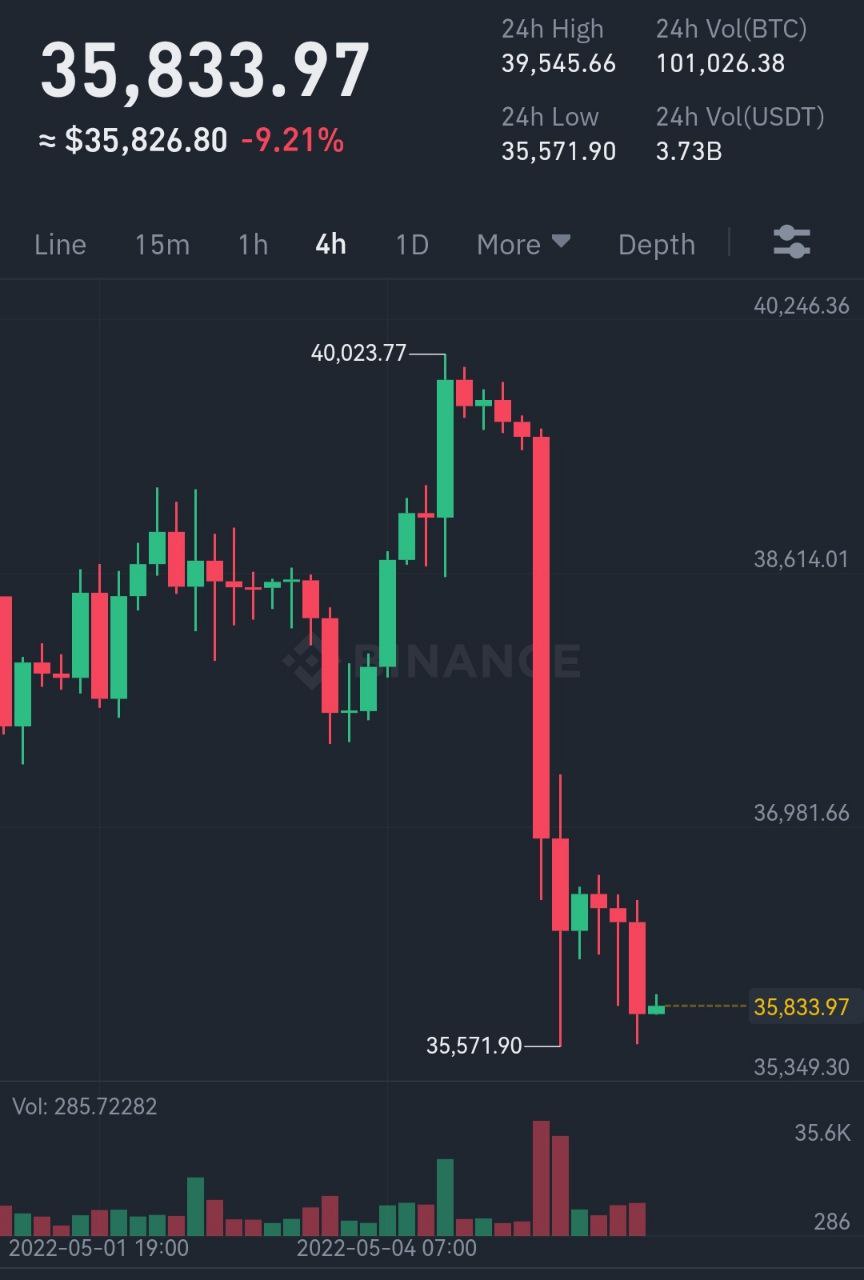Tap the 35,571.90 low price marker
The height and width of the screenshot is (1280, 864).
474,1046
